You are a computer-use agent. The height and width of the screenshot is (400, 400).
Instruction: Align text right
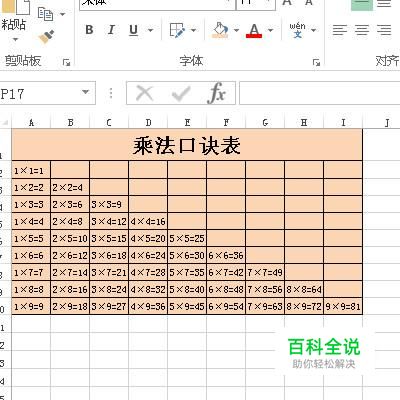click(x=384, y=30)
